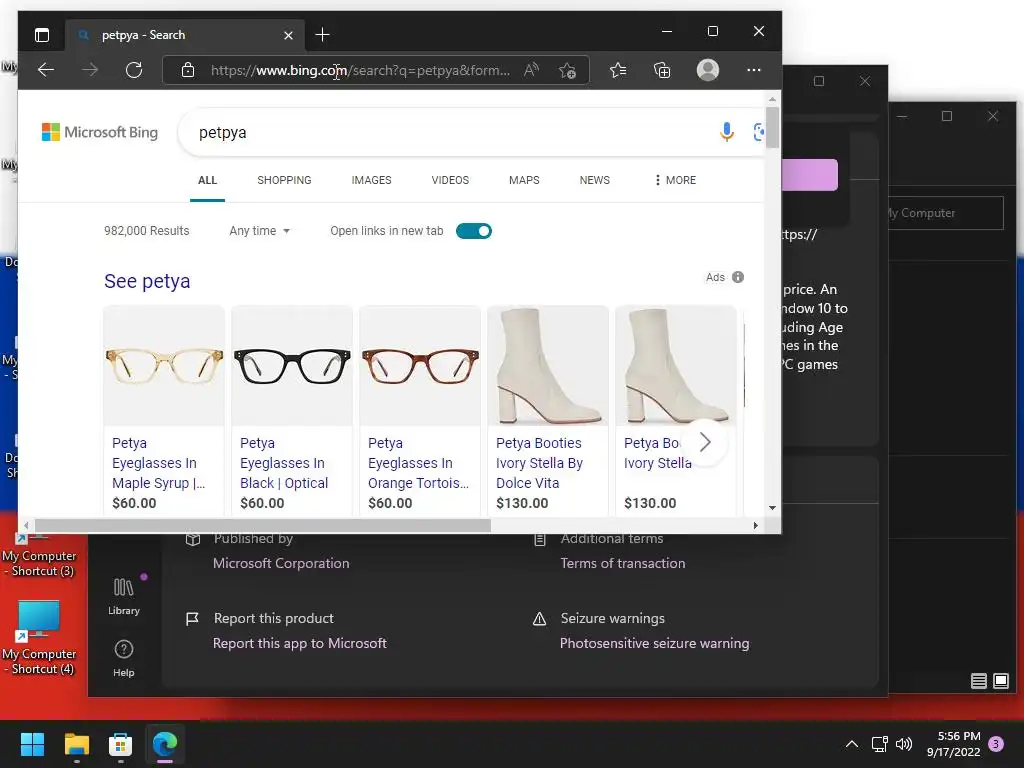Viewport: 1024px width, 768px height.
Task: Switch to the SHOPPING tab
Action: pos(284,180)
